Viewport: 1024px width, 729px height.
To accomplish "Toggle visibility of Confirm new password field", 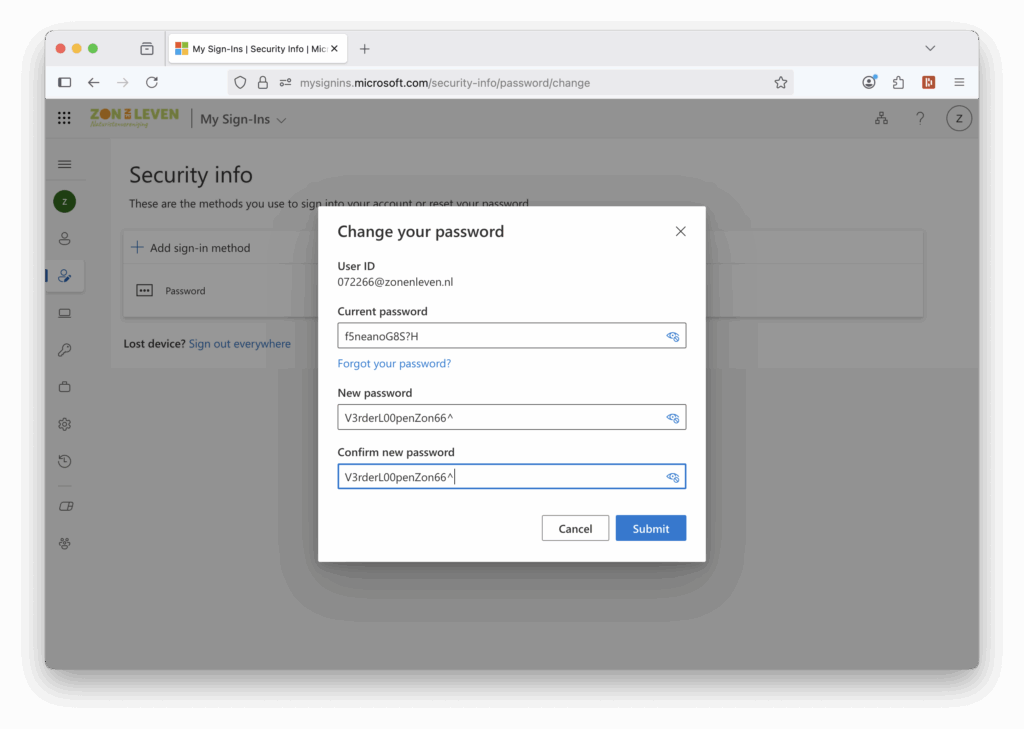I will tap(673, 478).
